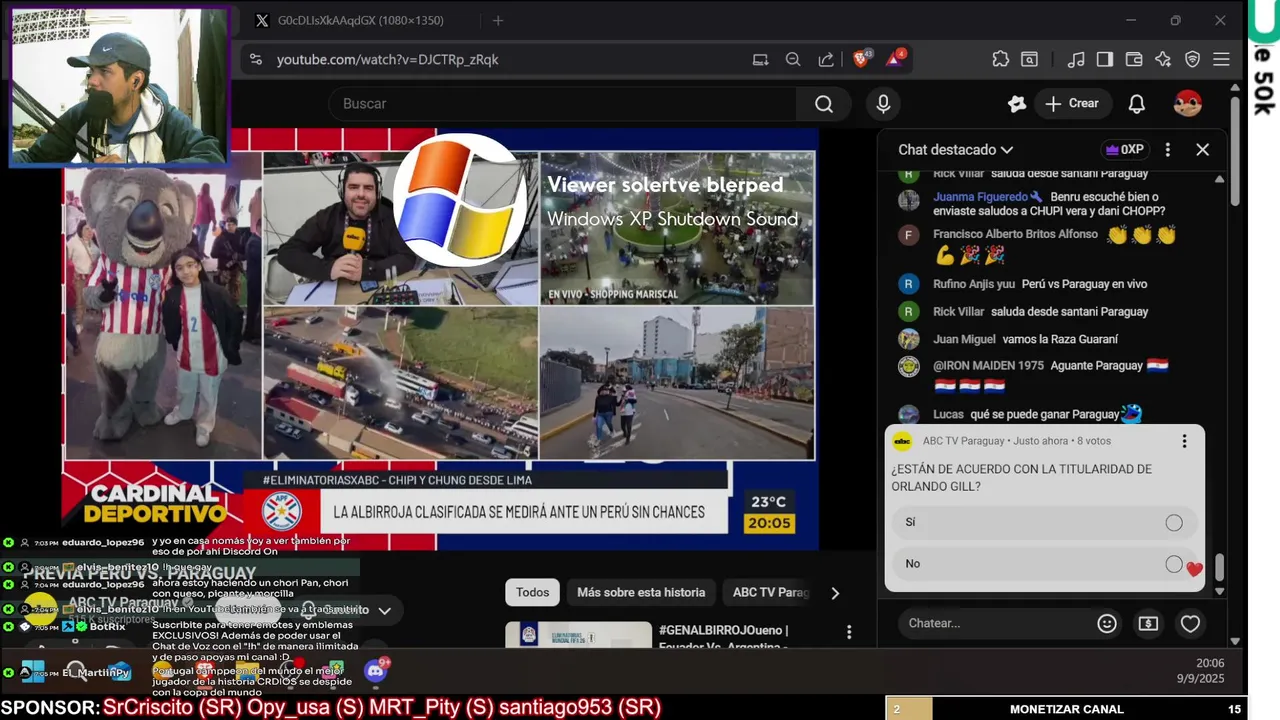1280x720 pixels.
Task: Open a new browser tab
Action: (x=498, y=20)
